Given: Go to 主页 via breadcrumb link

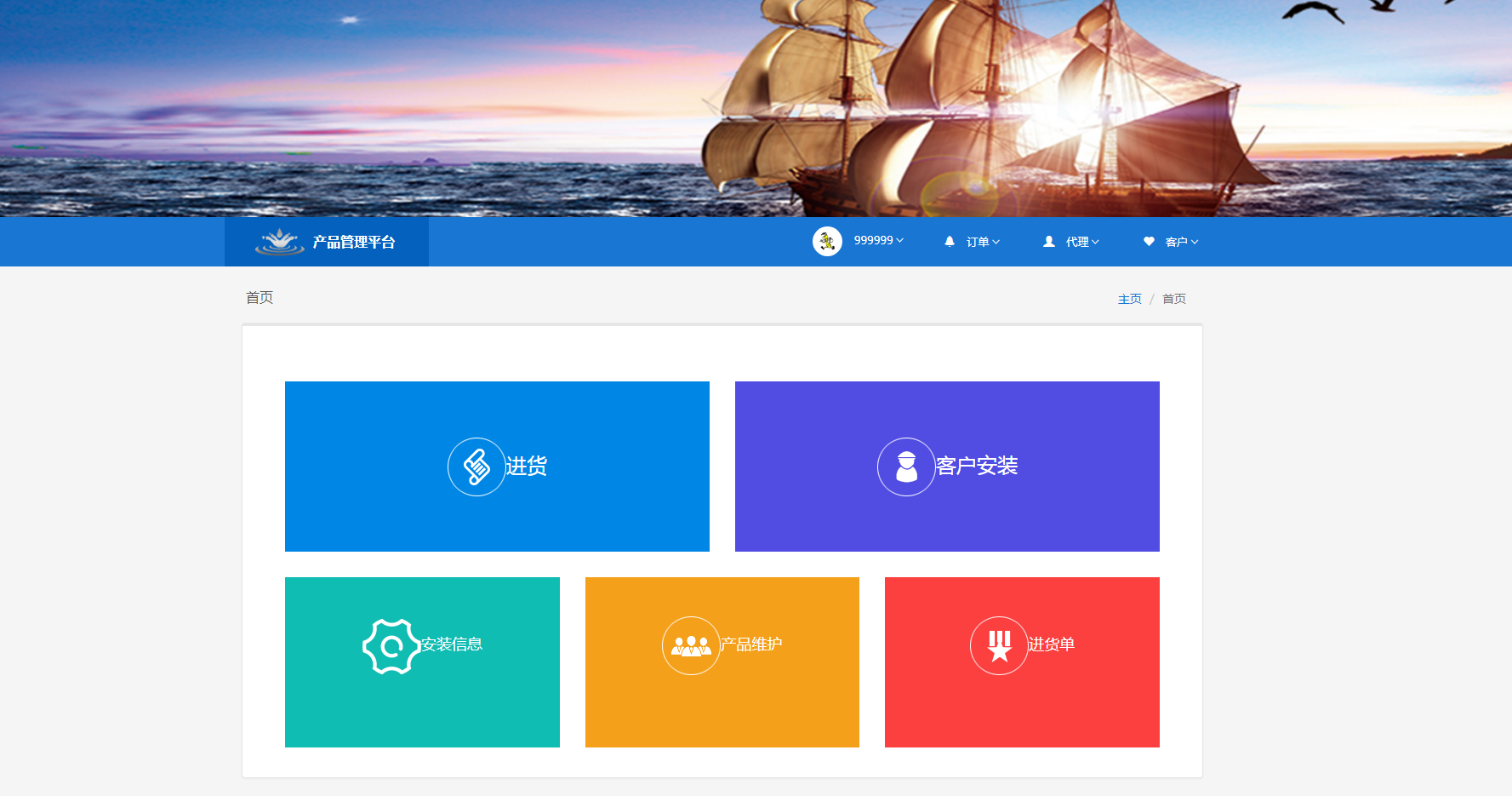Looking at the screenshot, I should coord(1129,299).
